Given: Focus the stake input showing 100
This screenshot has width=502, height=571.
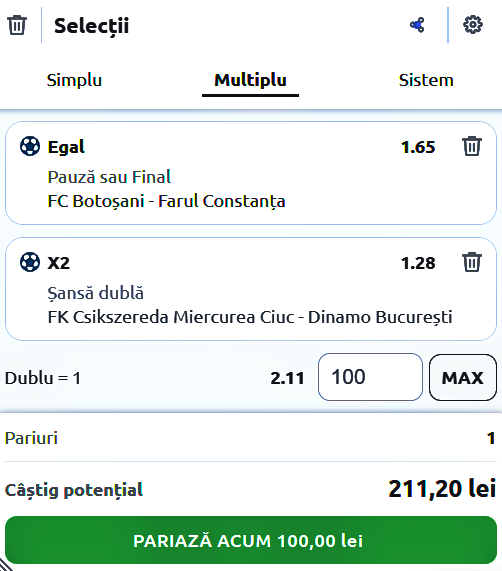Looking at the screenshot, I should point(370,377).
